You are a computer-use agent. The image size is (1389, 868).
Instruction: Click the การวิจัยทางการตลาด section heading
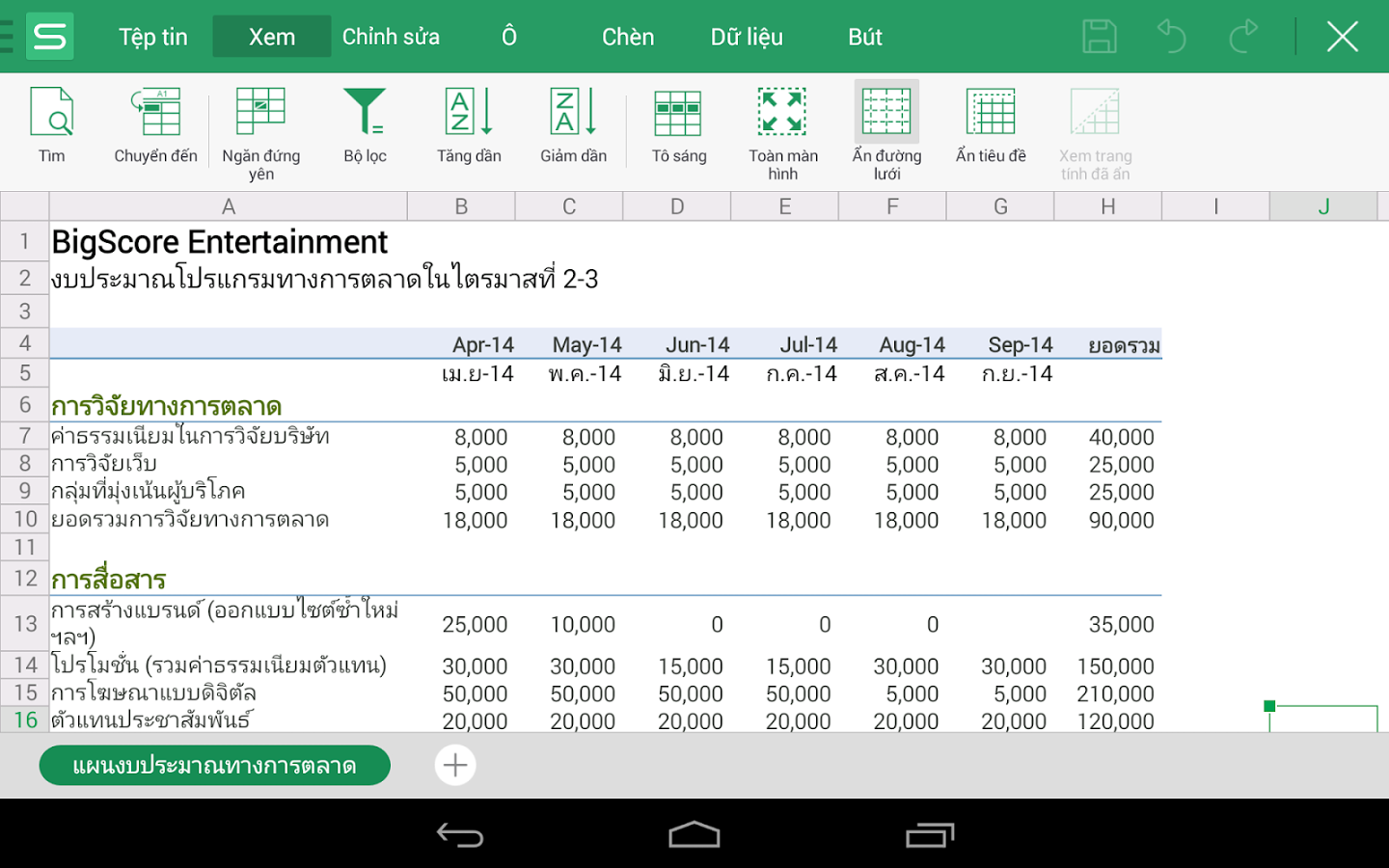pyautogui.click(x=166, y=406)
